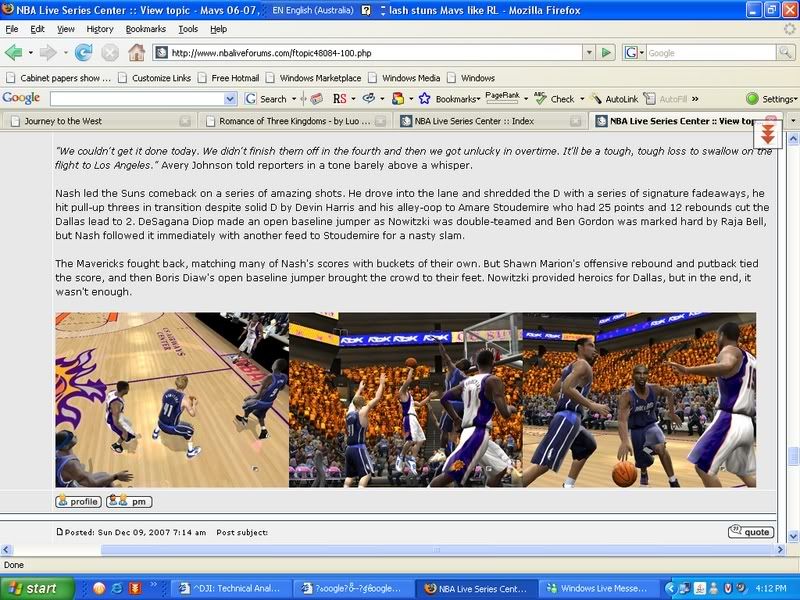Image resolution: width=800 pixels, height=600 pixels.
Task: Open 'Cabinet papers show' bookmark
Action: 59,78
